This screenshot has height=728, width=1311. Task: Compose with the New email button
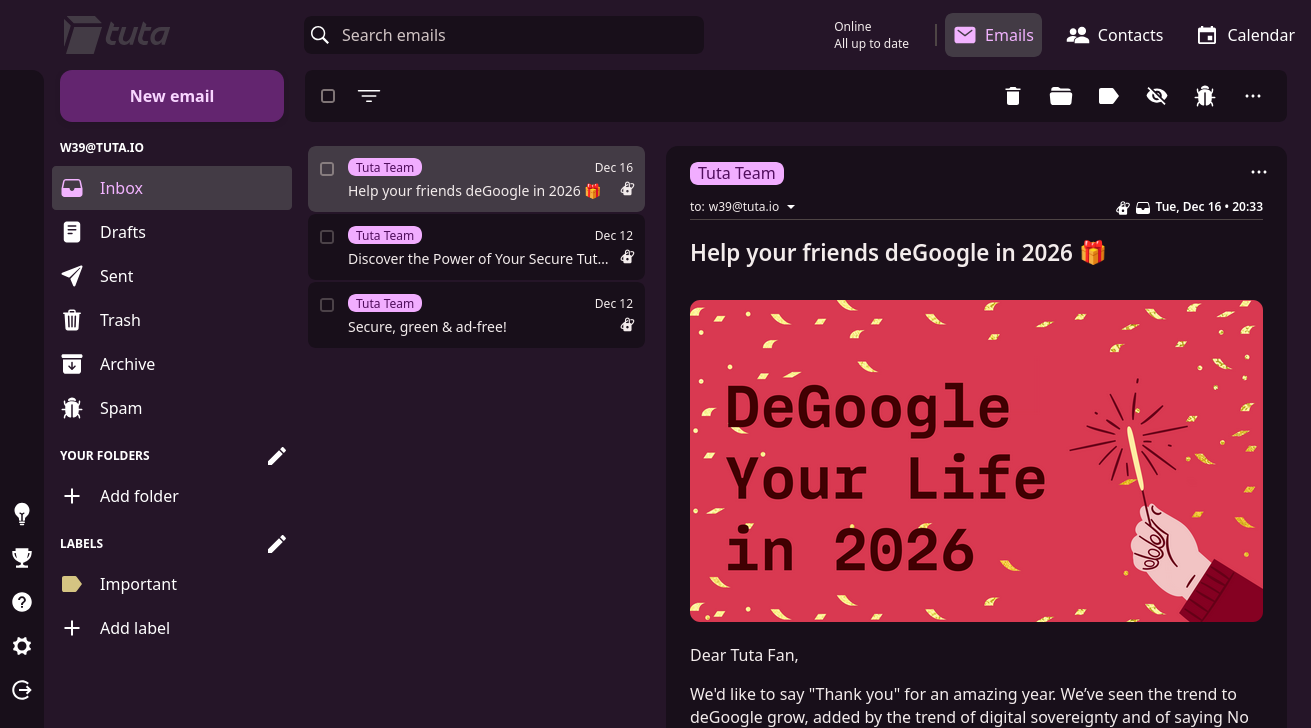[x=172, y=96]
